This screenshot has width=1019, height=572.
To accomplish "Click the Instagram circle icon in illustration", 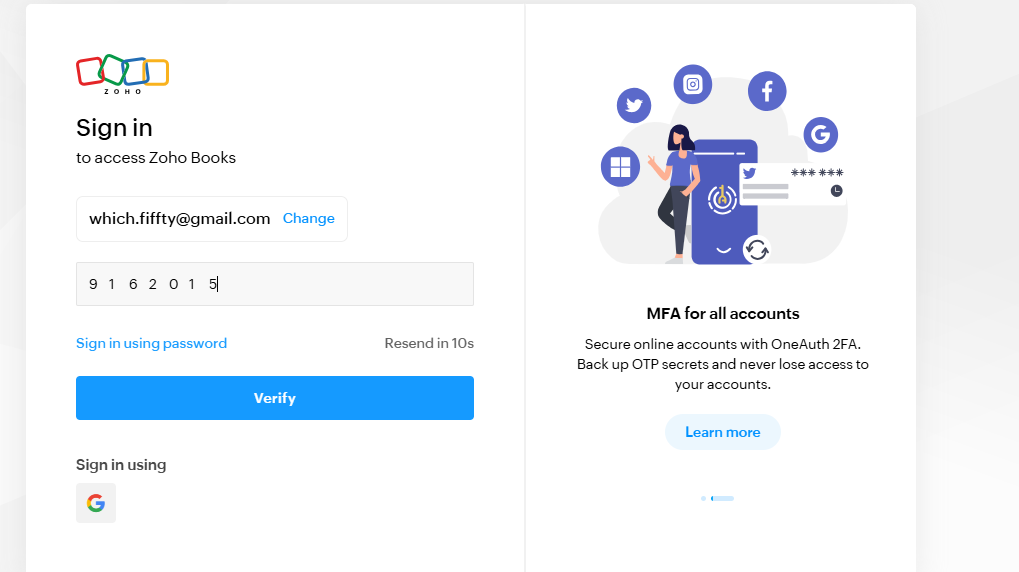I will (x=692, y=84).
